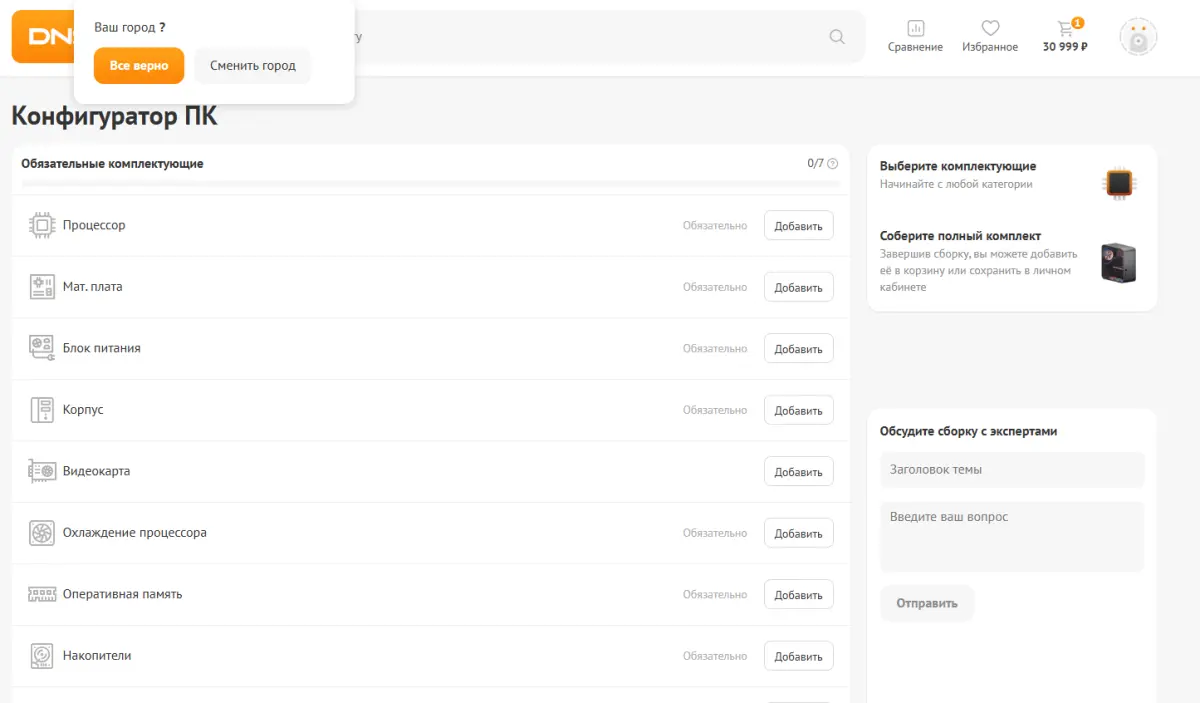Screen dimensions: 1200x703
Task: Click the Видеокарта graphics card icon
Action: (x=41, y=471)
